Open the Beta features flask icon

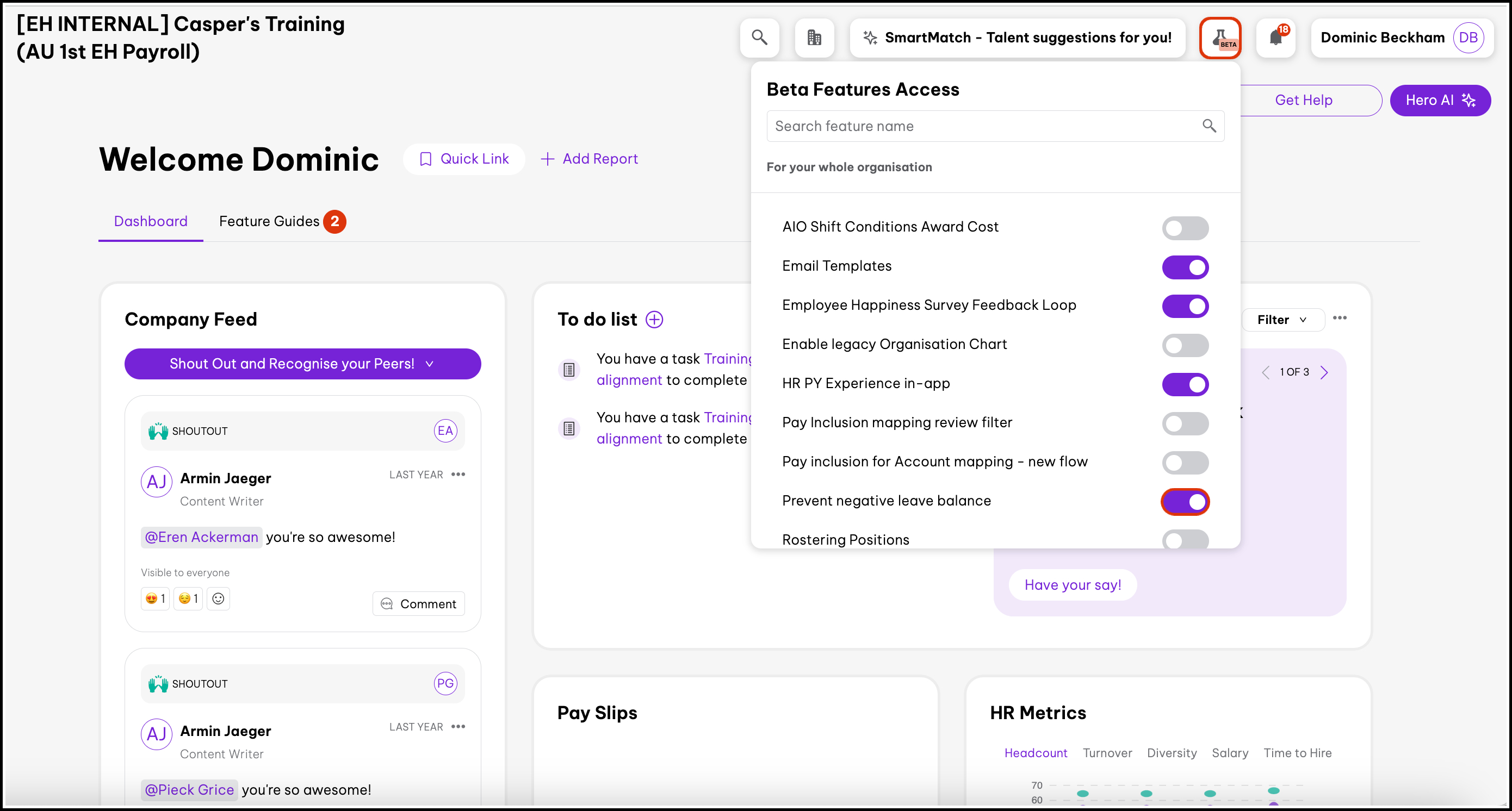[1220, 38]
